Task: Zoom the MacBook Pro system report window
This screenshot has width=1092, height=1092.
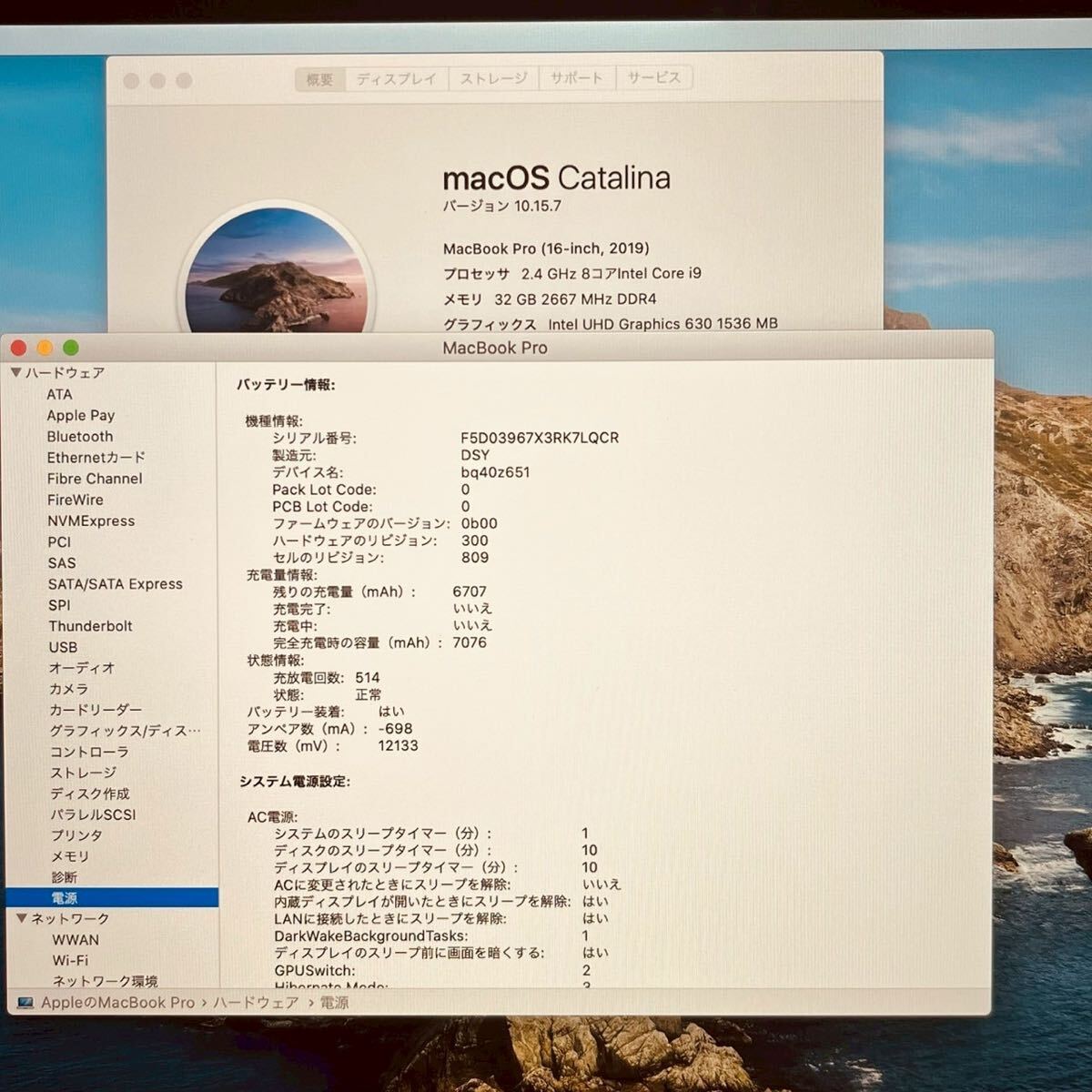Action: (x=71, y=348)
